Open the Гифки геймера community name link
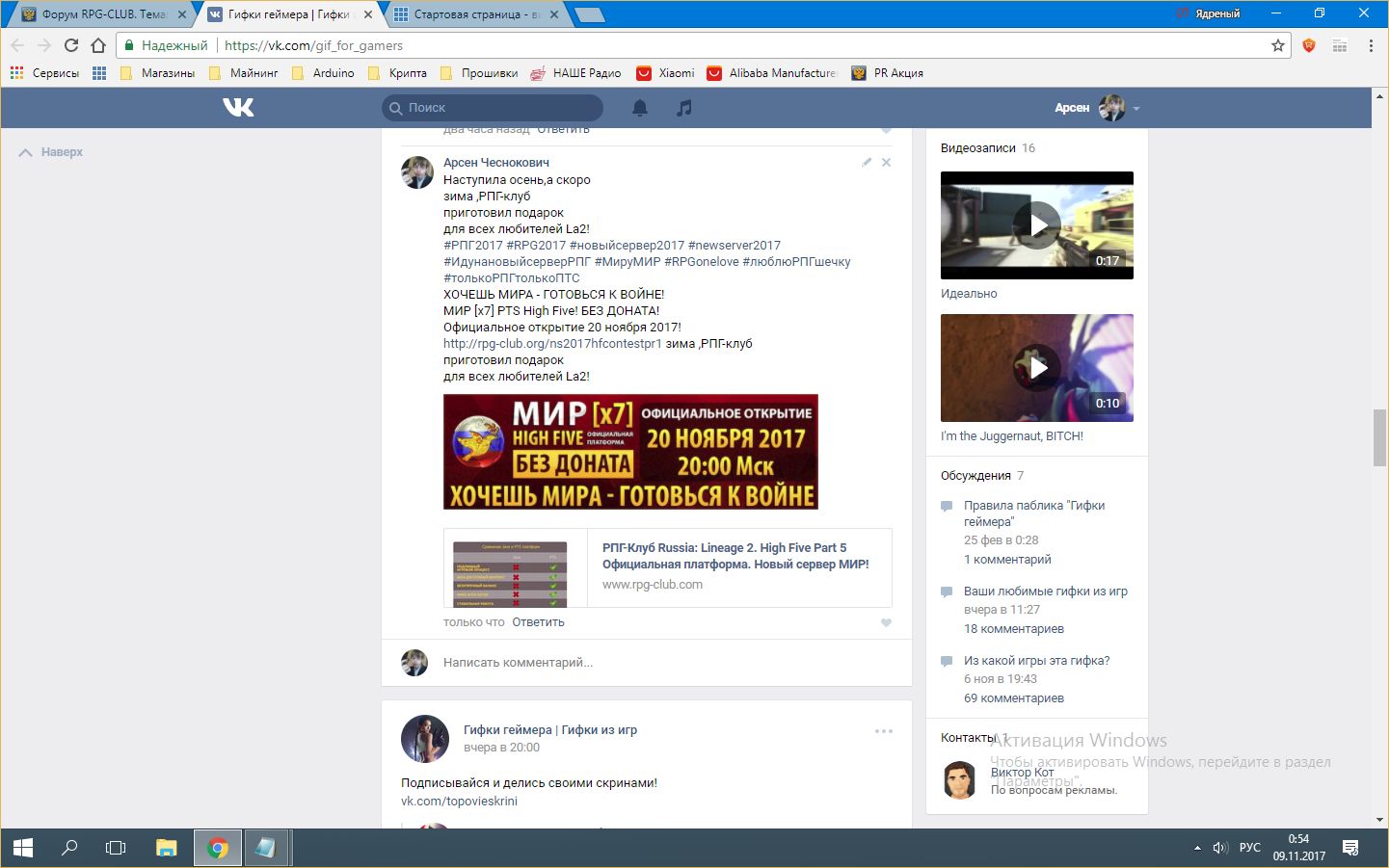1389x868 pixels. coord(550,730)
